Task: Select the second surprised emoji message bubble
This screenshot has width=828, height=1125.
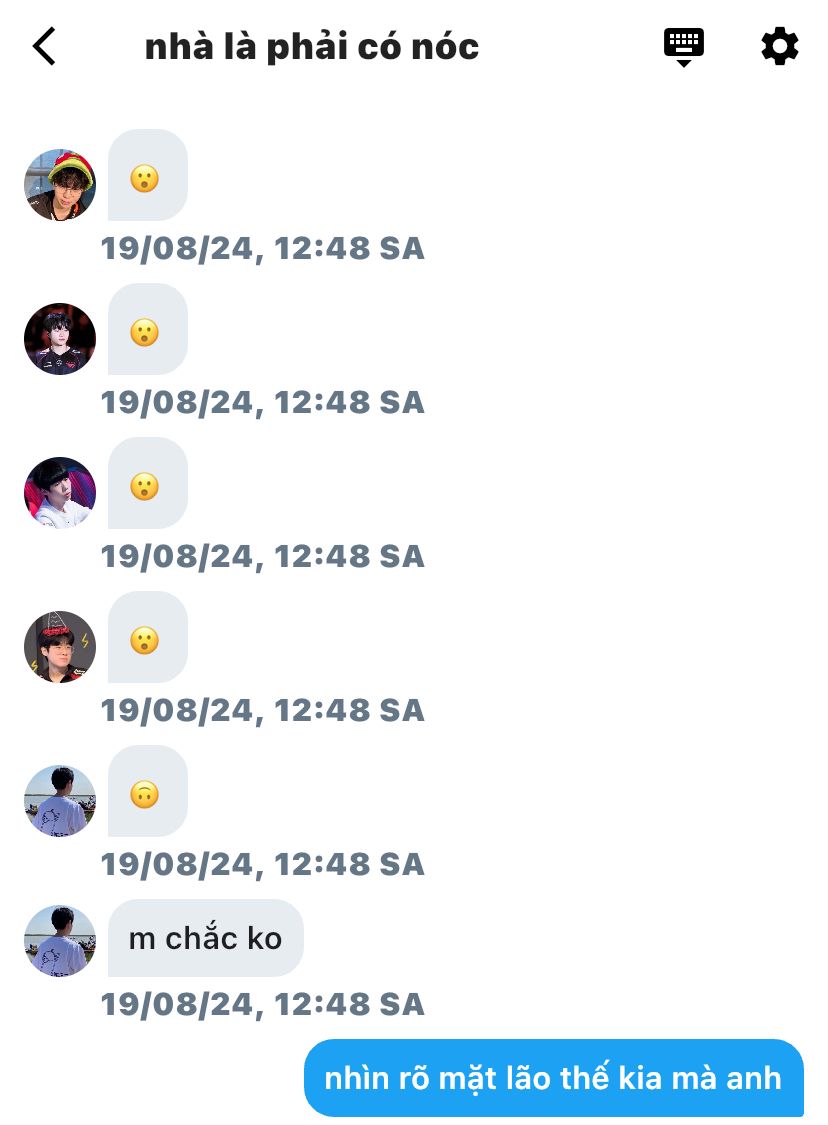Action: click(148, 329)
